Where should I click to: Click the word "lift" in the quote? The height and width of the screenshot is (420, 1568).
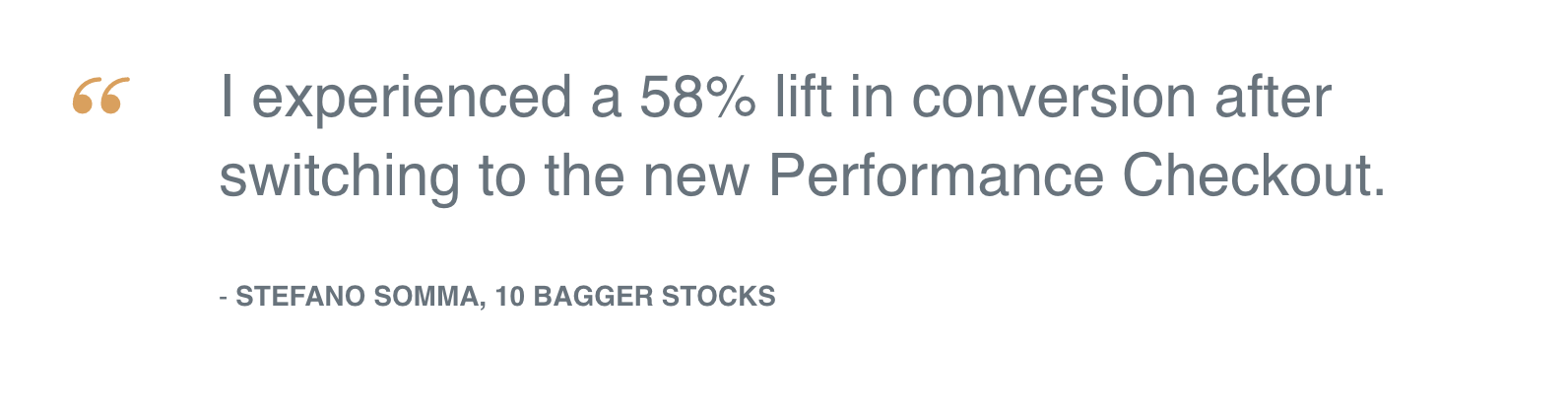pyautogui.click(x=805, y=97)
